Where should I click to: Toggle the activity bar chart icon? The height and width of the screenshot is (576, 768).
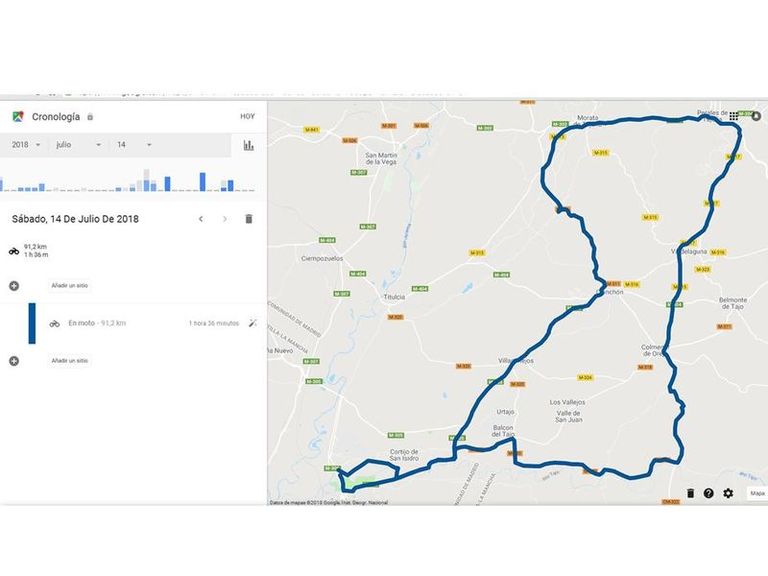[248, 145]
